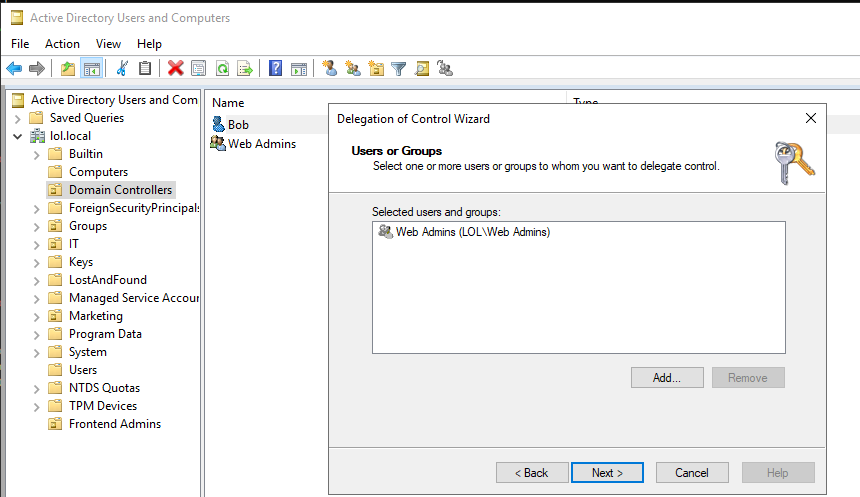Click the Up one level folder icon

coord(68,69)
